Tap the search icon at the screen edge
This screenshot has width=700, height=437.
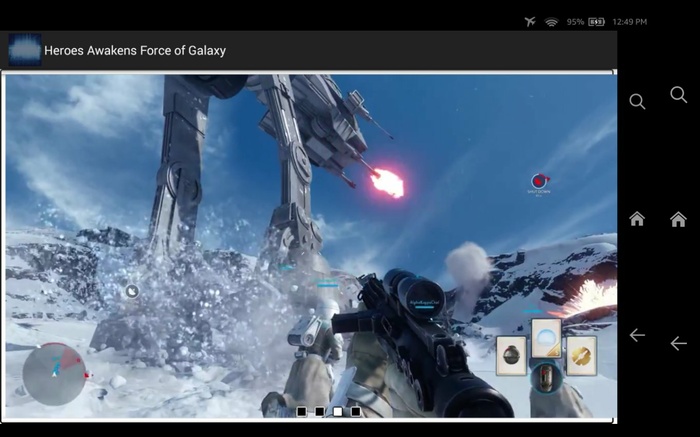[679, 95]
